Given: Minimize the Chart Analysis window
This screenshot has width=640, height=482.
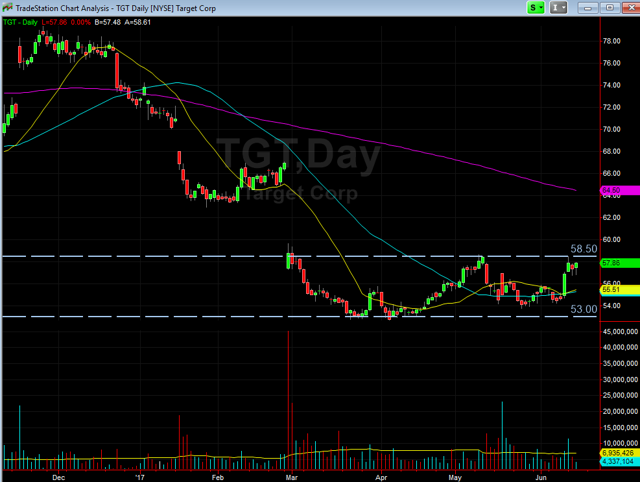Looking at the screenshot, I should coord(588,7).
